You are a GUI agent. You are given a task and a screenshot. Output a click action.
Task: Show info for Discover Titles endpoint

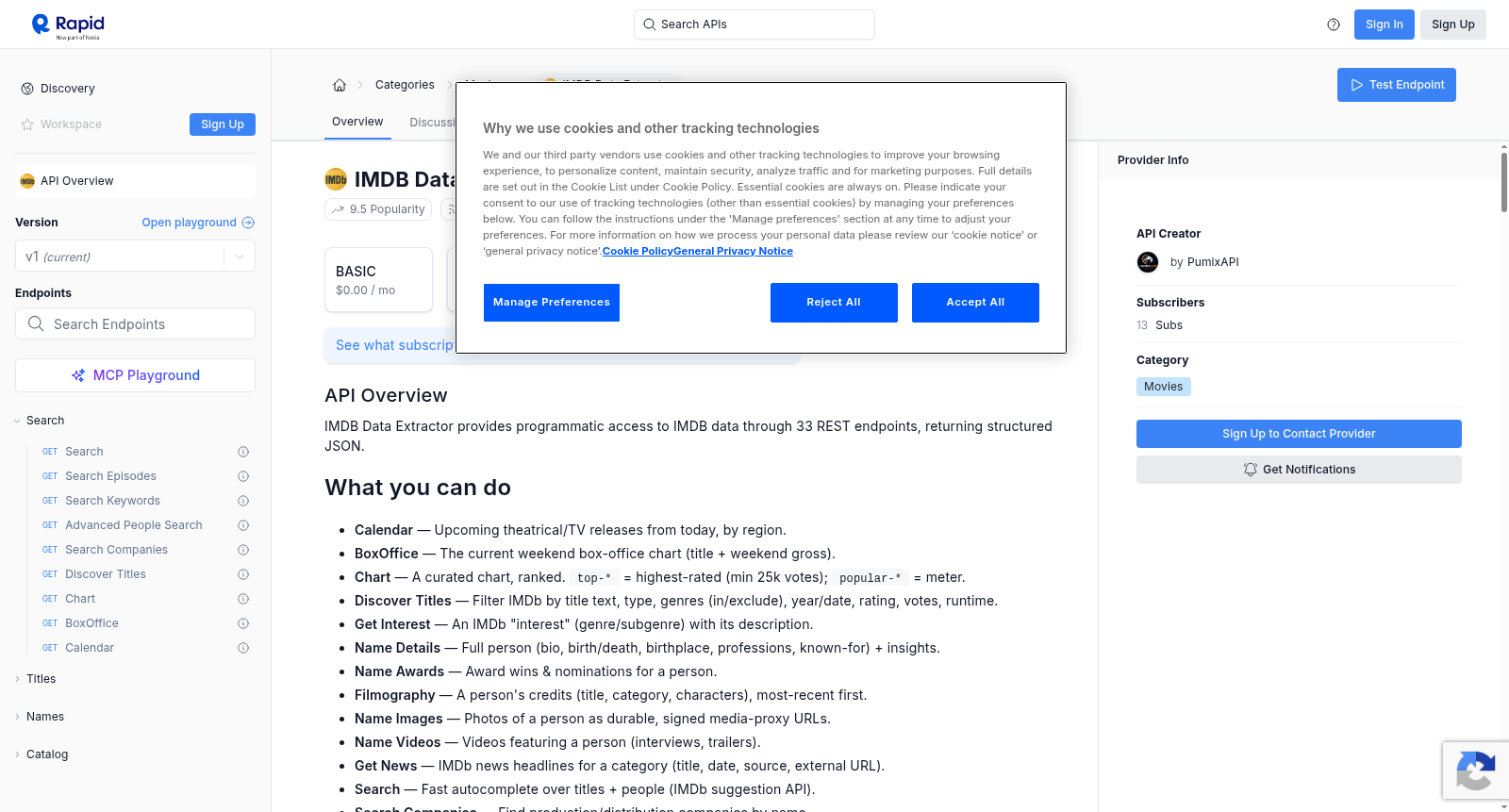pos(243,574)
